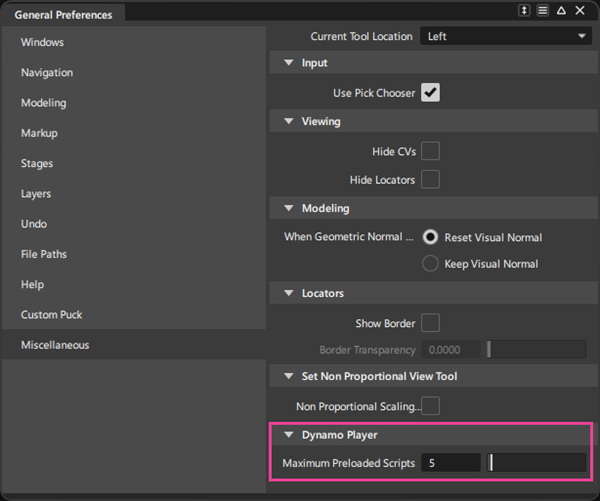Image resolution: width=600 pixels, height=501 pixels.
Task: Select the Reset Visual Normal radio option
Action: coord(431,237)
